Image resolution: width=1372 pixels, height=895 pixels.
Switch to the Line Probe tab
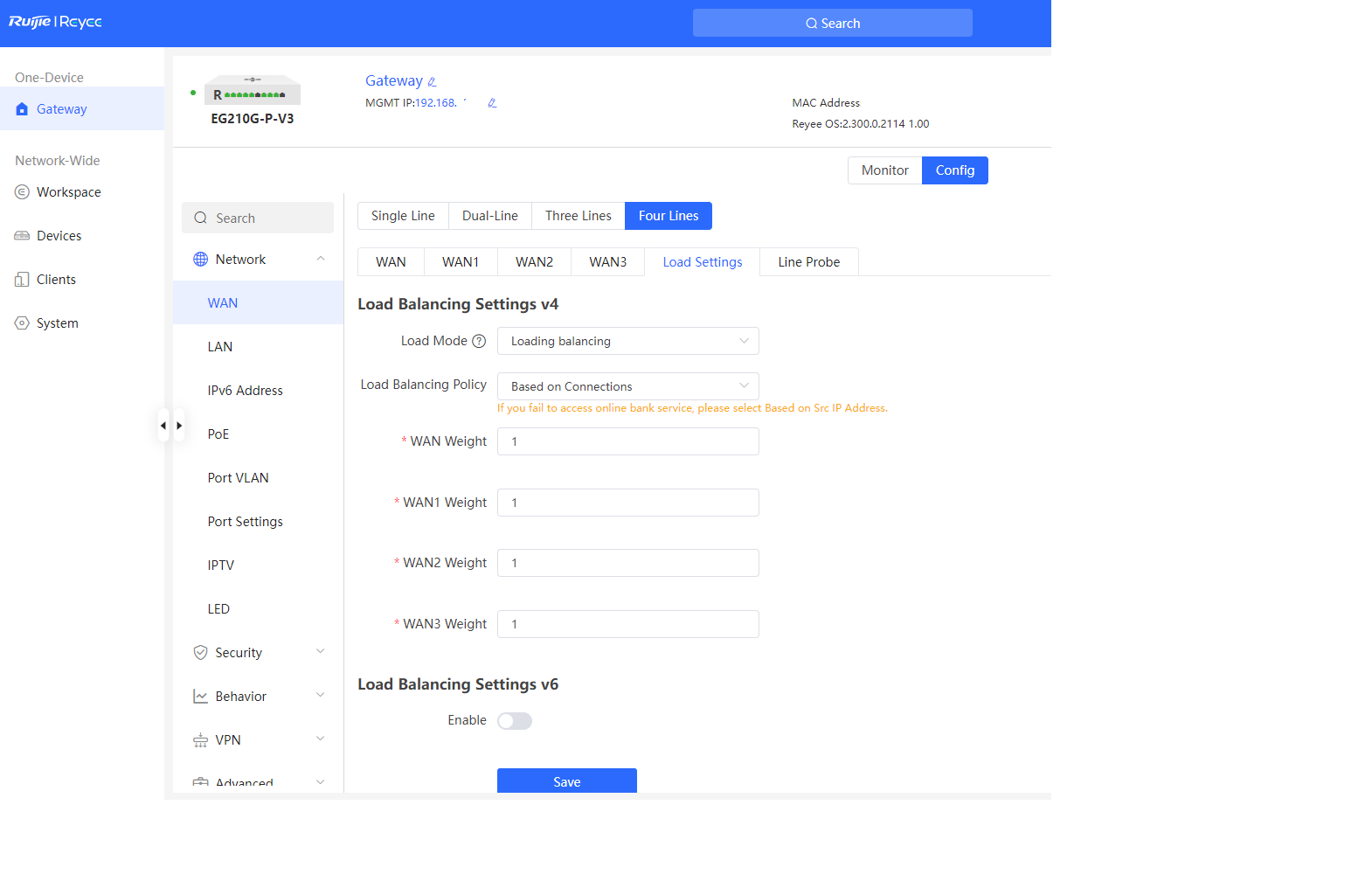(x=808, y=262)
